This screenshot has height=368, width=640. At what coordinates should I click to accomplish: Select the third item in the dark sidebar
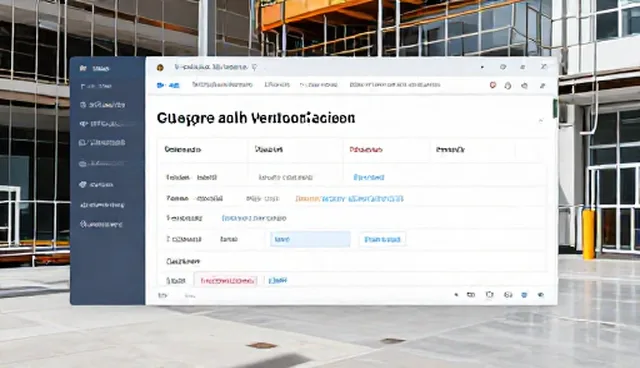102,105
